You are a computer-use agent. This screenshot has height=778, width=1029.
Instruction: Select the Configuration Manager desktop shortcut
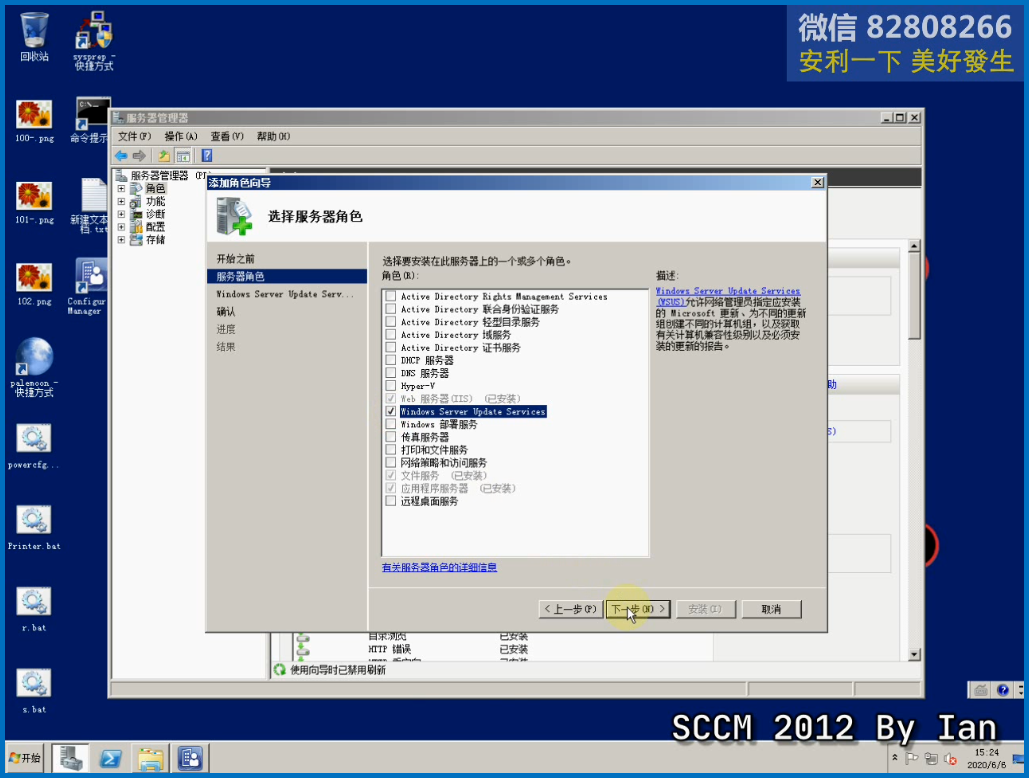pyautogui.click(x=87, y=287)
